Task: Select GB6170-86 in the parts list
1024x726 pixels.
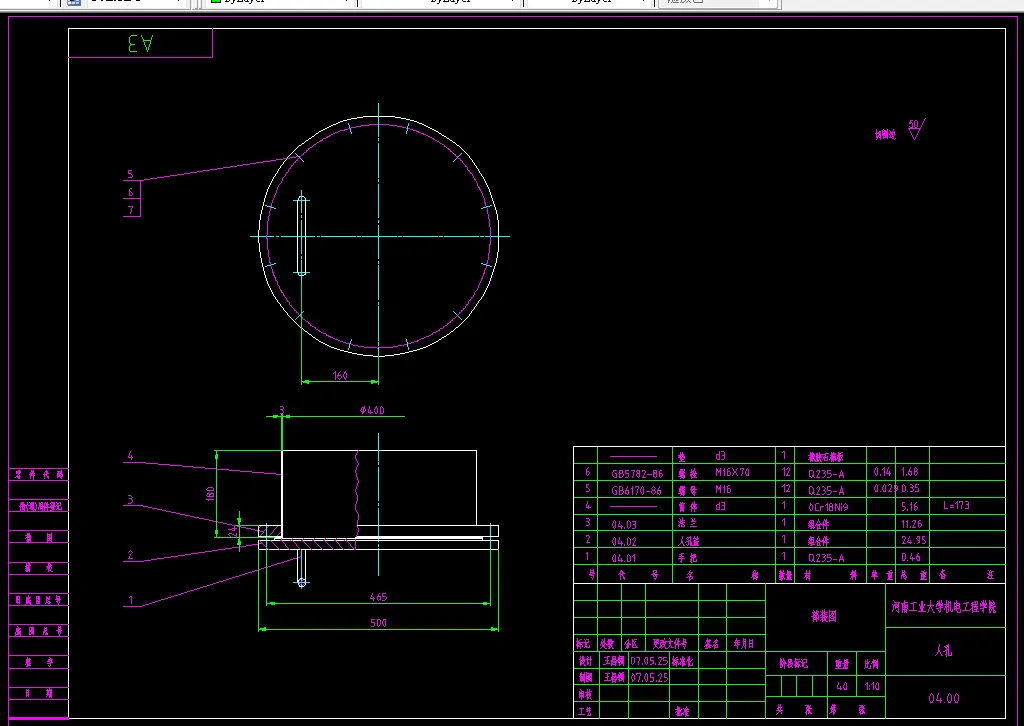Action: click(637, 490)
